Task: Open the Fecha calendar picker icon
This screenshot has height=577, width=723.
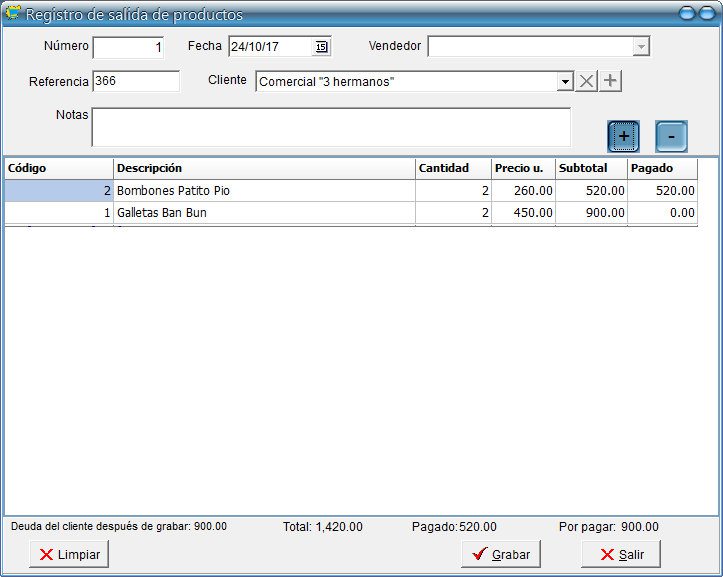Action: 321,47
